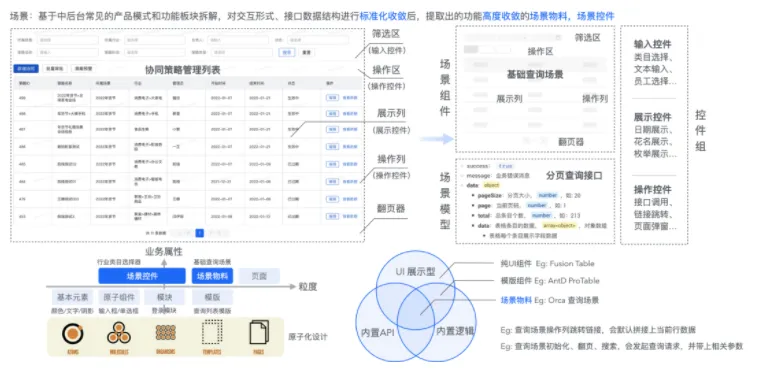Click the 接口调用 item under 操作控件
The height and width of the screenshot is (374, 768).
(x=653, y=202)
